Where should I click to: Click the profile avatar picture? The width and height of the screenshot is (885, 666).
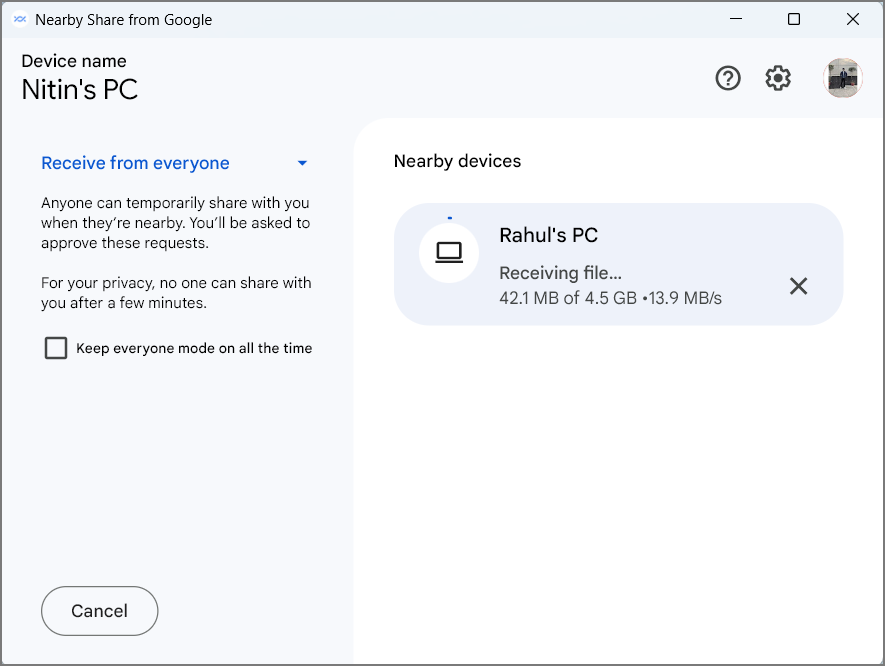(842, 78)
